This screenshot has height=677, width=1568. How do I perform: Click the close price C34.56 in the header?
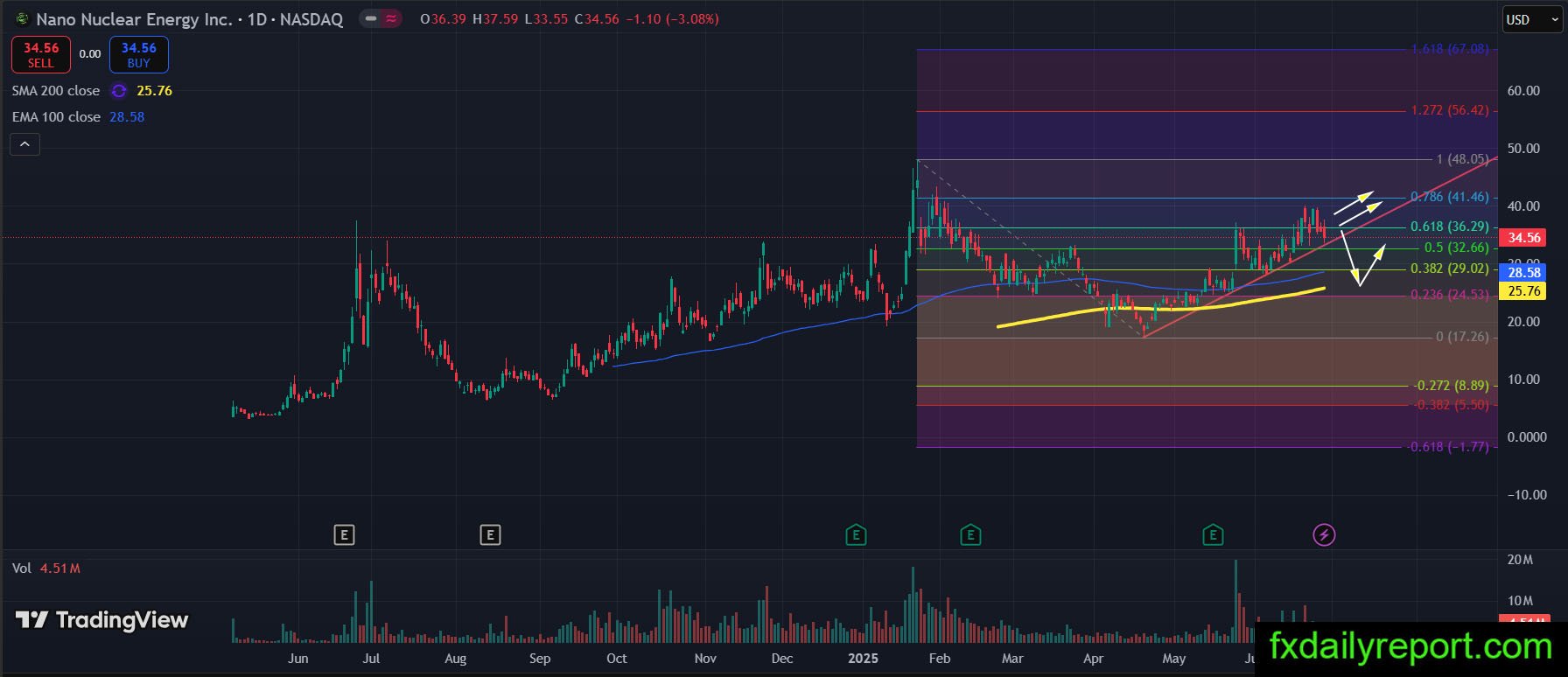click(x=598, y=19)
